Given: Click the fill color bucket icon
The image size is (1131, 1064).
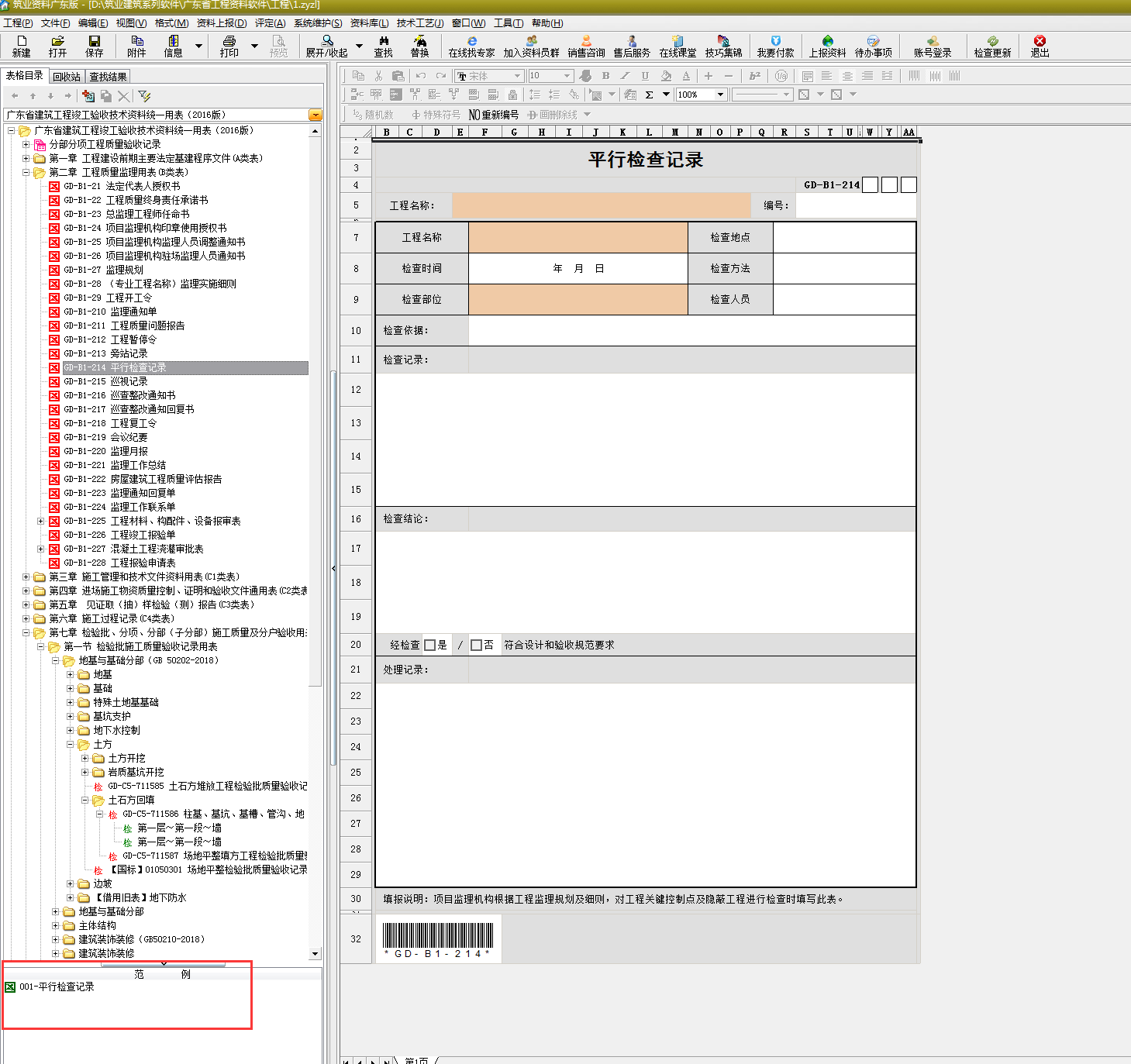Looking at the screenshot, I should [665, 75].
